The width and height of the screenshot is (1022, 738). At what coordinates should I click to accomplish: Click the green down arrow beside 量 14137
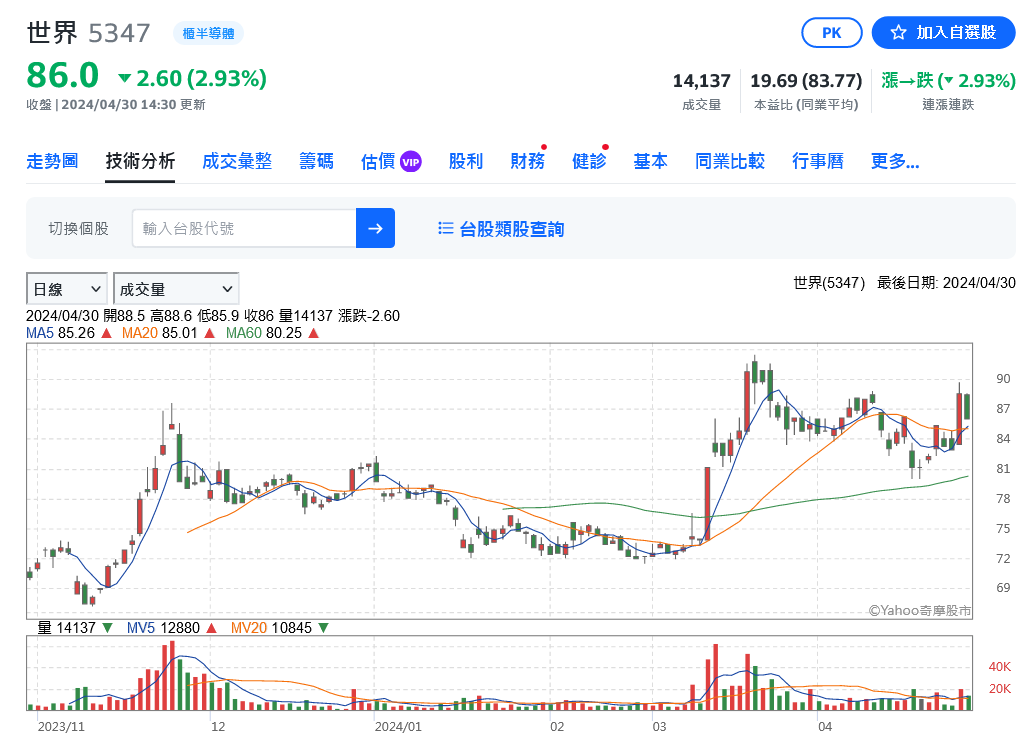click(108, 628)
